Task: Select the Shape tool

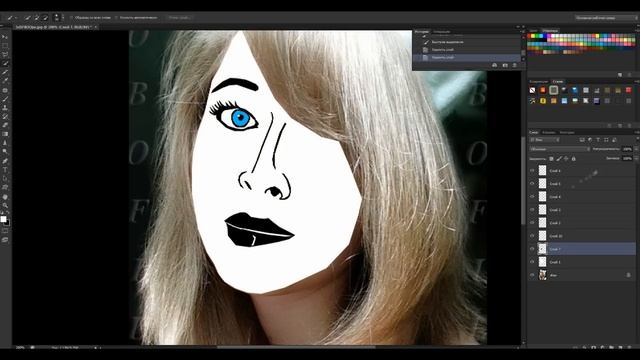Action: [x=5, y=188]
